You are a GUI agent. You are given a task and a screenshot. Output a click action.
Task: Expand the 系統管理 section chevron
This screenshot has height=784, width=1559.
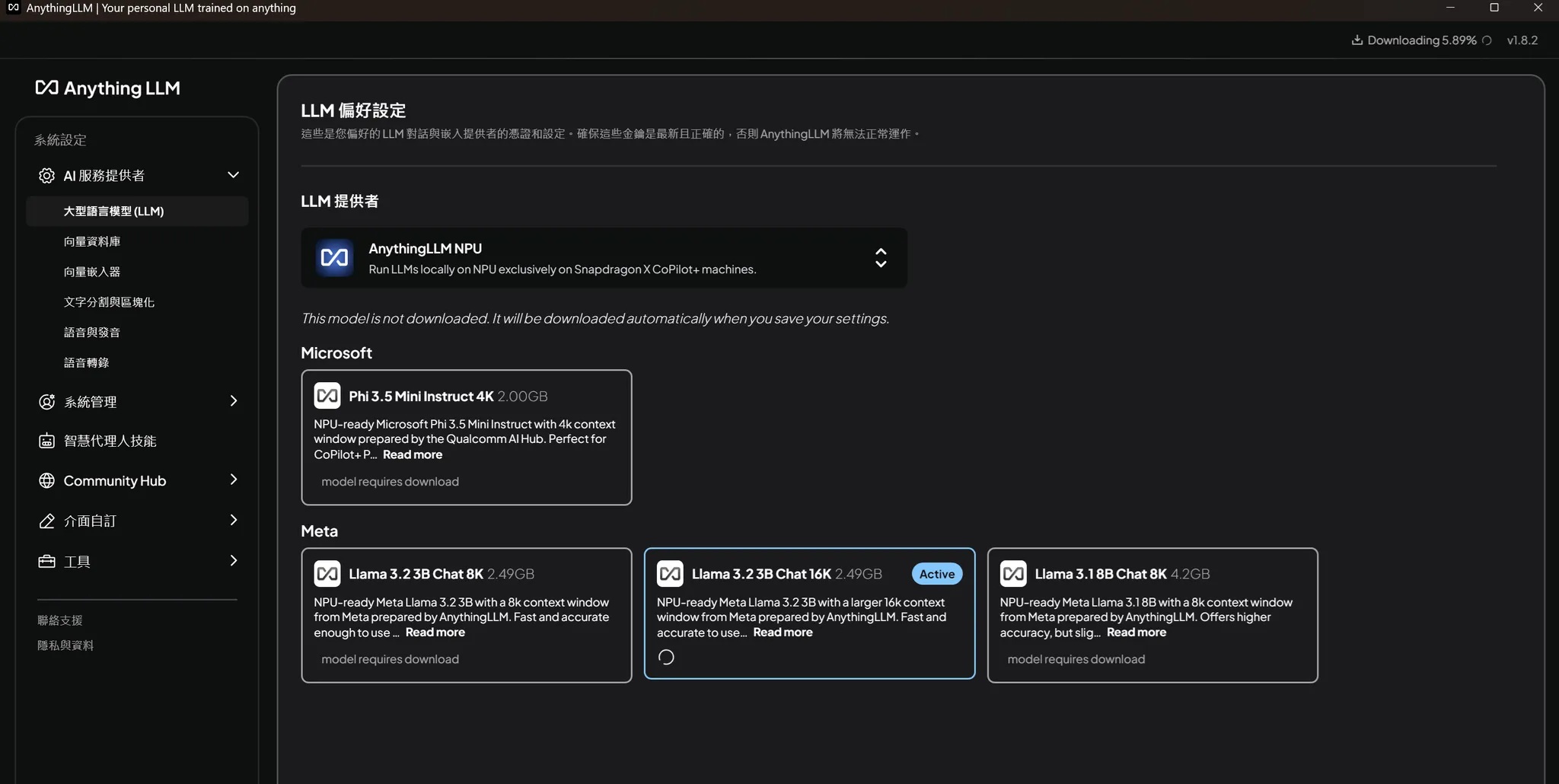pyautogui.click(x=233, y=401)
